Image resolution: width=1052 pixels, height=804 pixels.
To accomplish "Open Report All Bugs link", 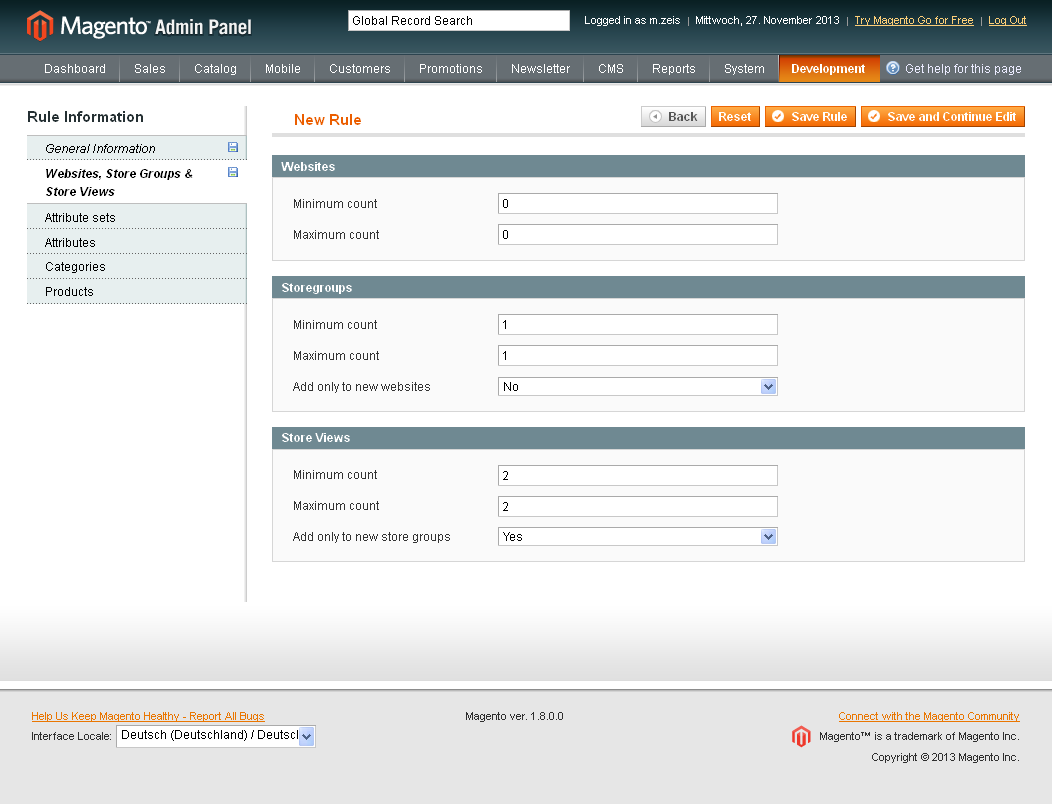I will coord(148,716).
